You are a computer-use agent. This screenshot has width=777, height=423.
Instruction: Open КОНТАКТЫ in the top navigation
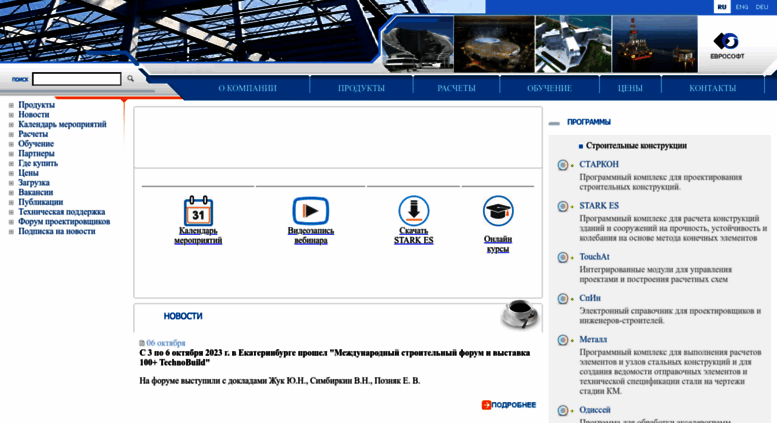713,88
